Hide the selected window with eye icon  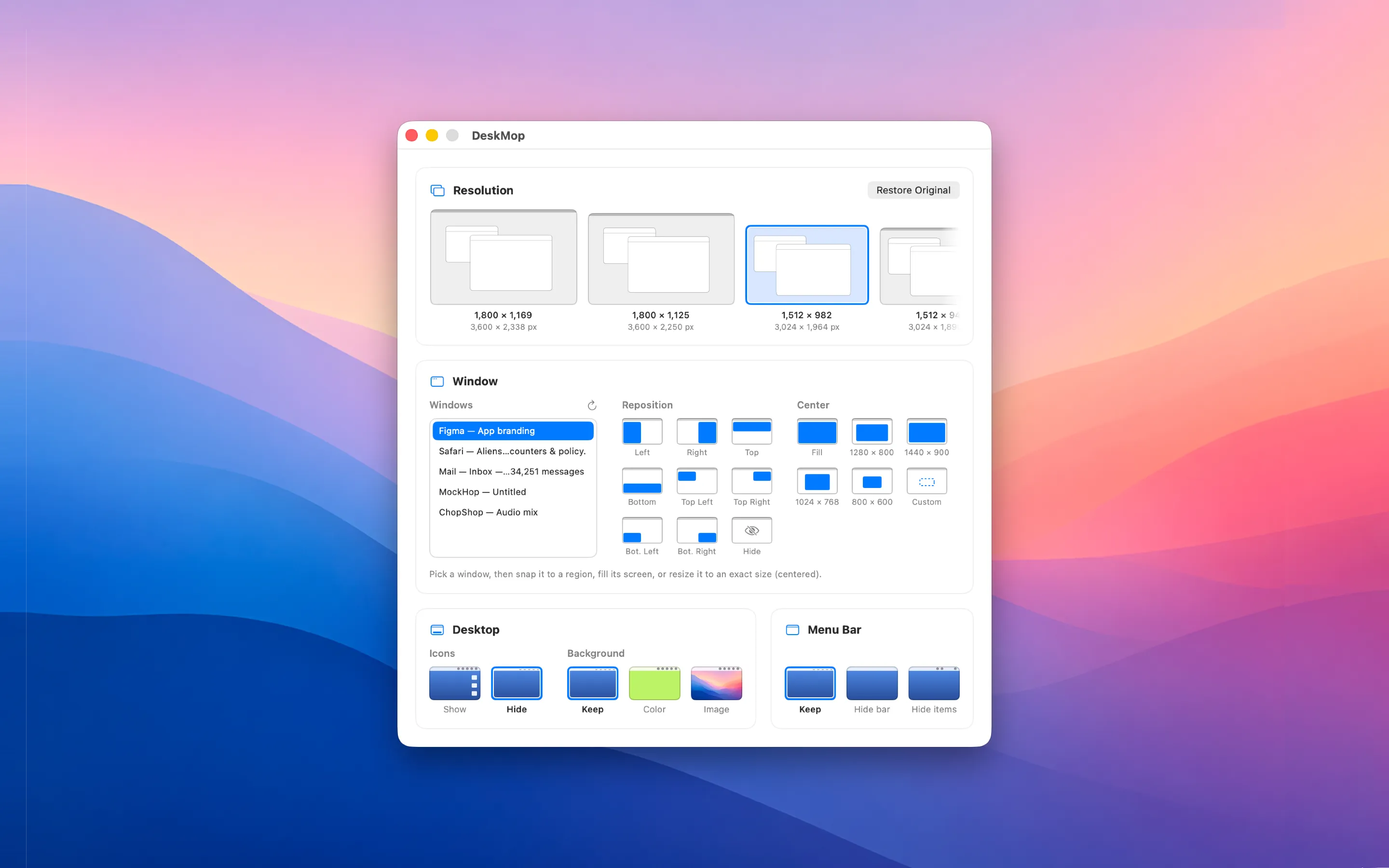(x=751, y=530)
